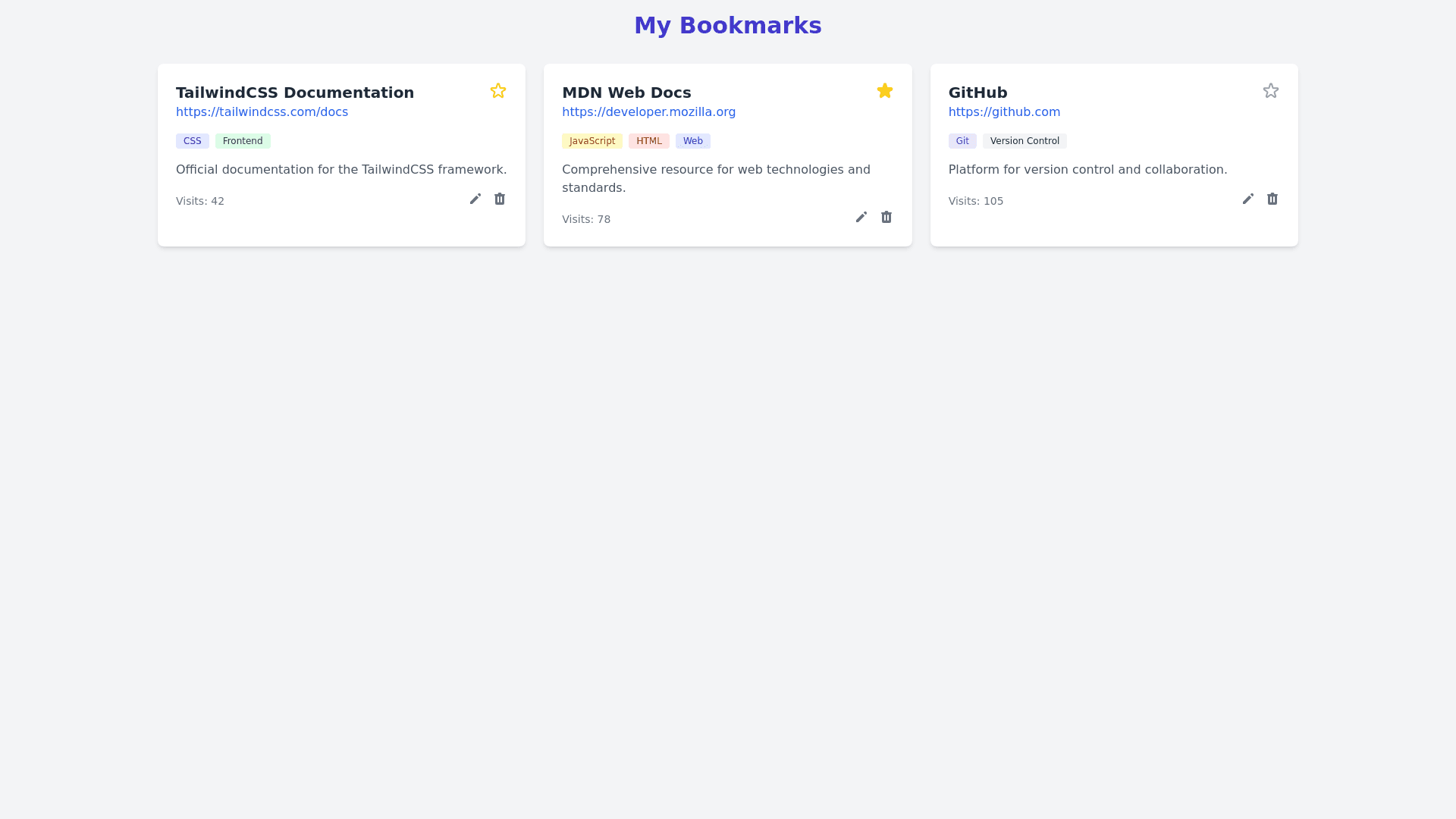Mark GitHub as favorite with star

click(1271, 91)
